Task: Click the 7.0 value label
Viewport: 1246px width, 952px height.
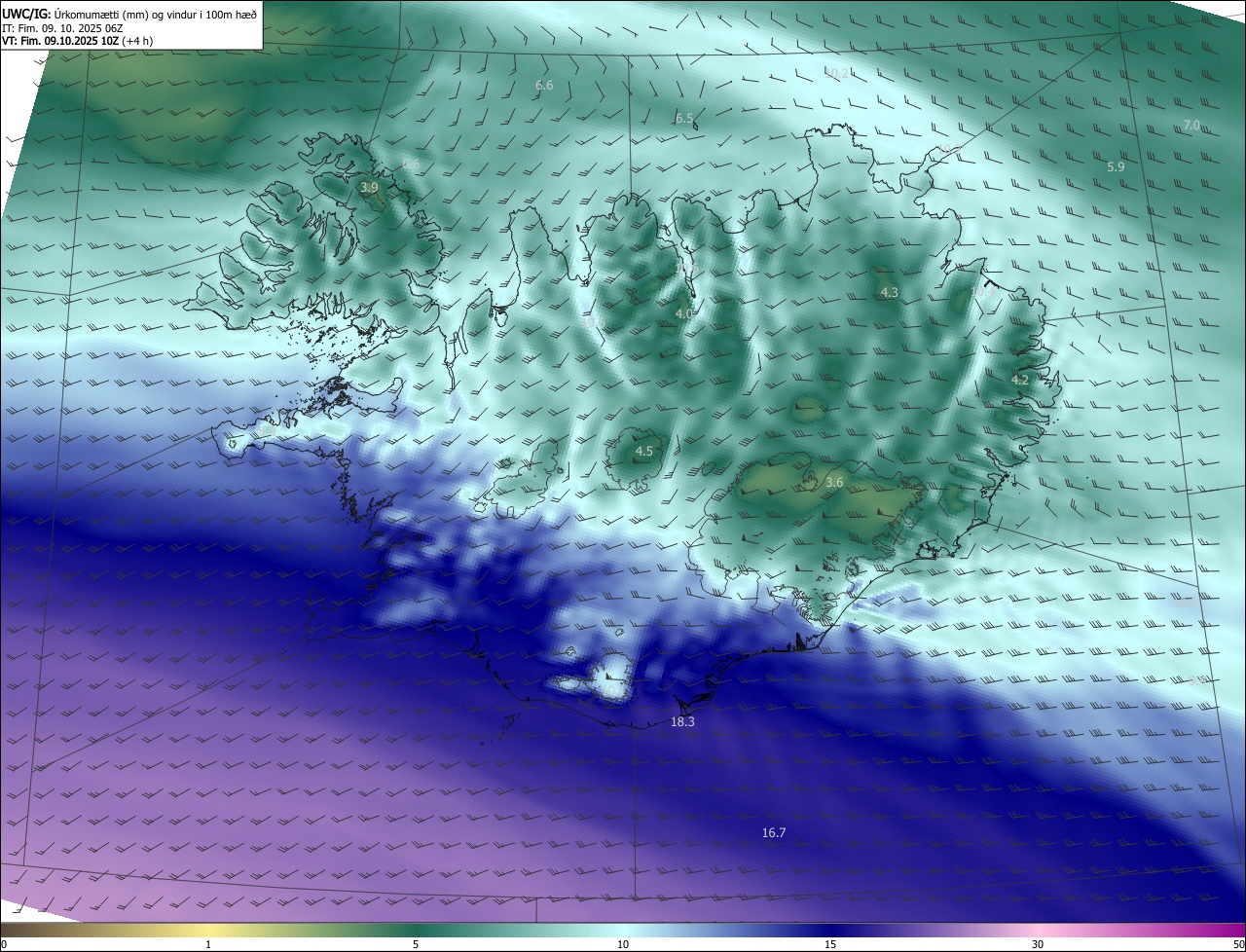Action: pos(1191,126)
